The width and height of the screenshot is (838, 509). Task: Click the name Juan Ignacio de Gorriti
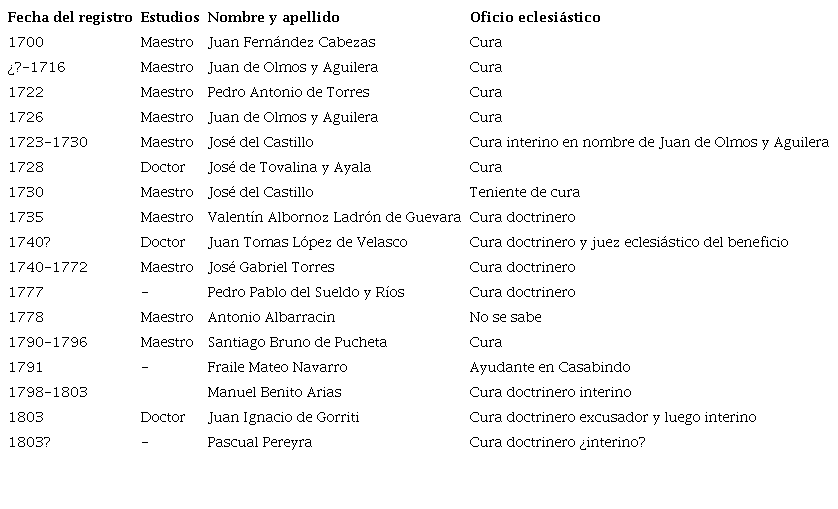[x=283, y=418]
